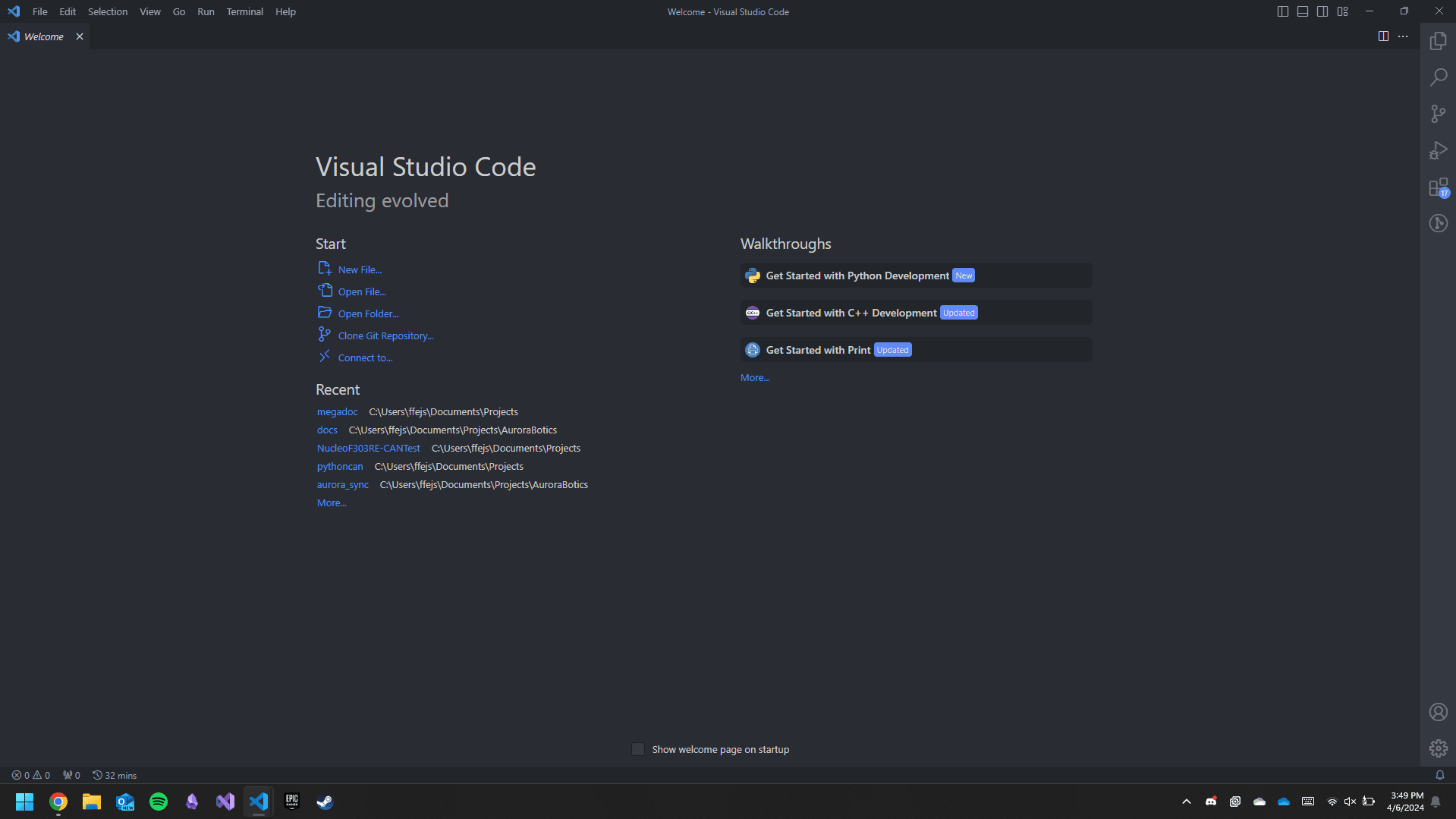Open the Terminal menu

(244, 11)
